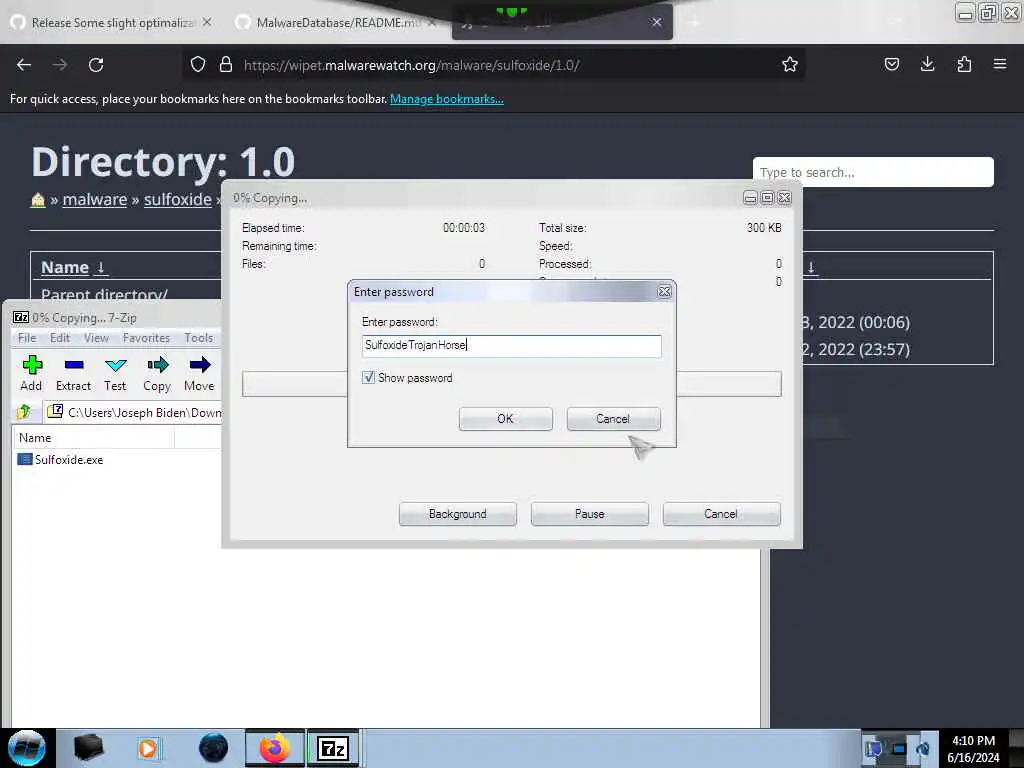Screen dimensions: 1024x768
Task: Cancel the Enter password dialog
Action: tap(613, 419)
